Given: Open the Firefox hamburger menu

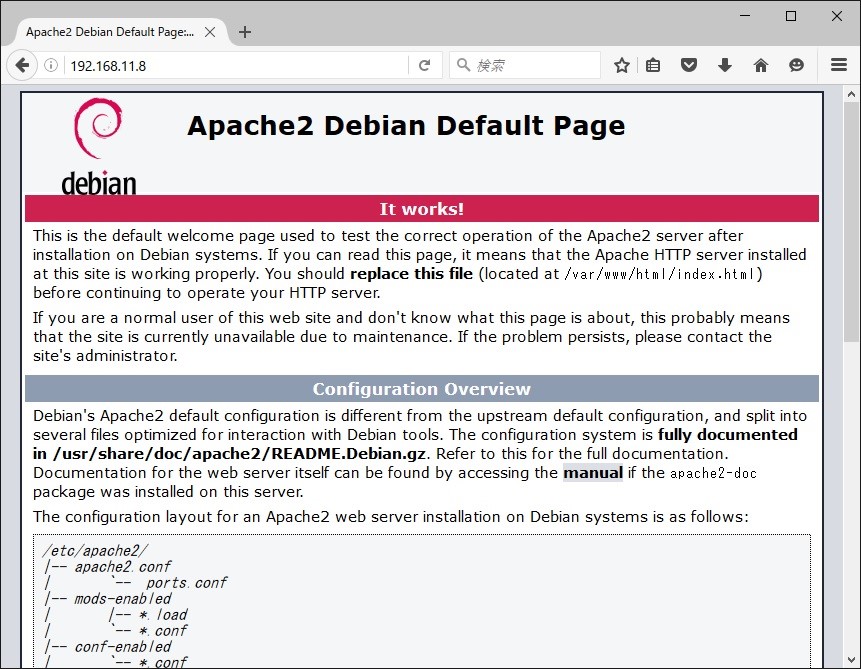Looking at the screenshot, I should click(x=838, y=65).
